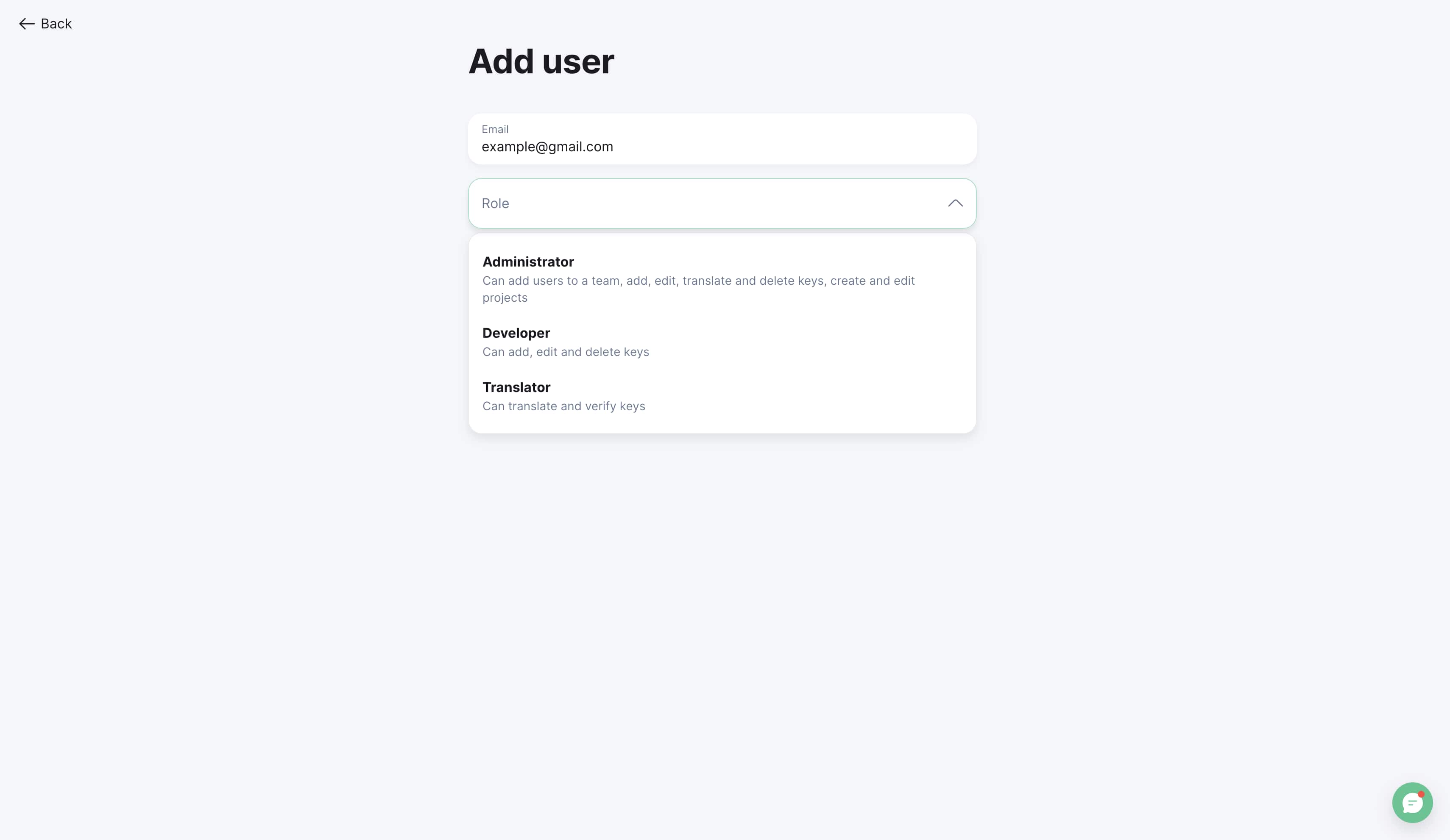
Task: Click the red notification dot on chat
Action: (1421, 794)
